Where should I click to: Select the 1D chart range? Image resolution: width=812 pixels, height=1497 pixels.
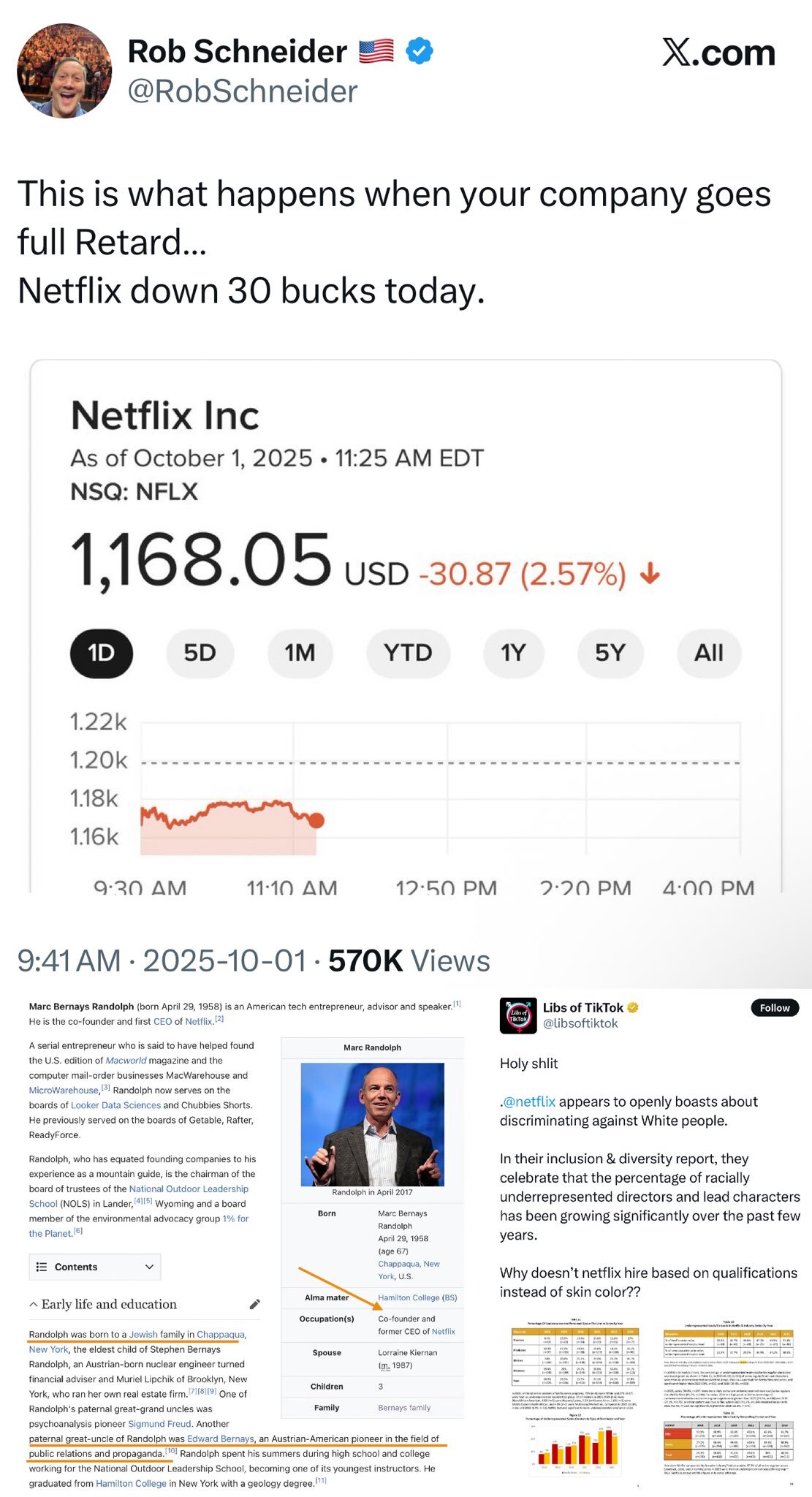pos(102,652)
